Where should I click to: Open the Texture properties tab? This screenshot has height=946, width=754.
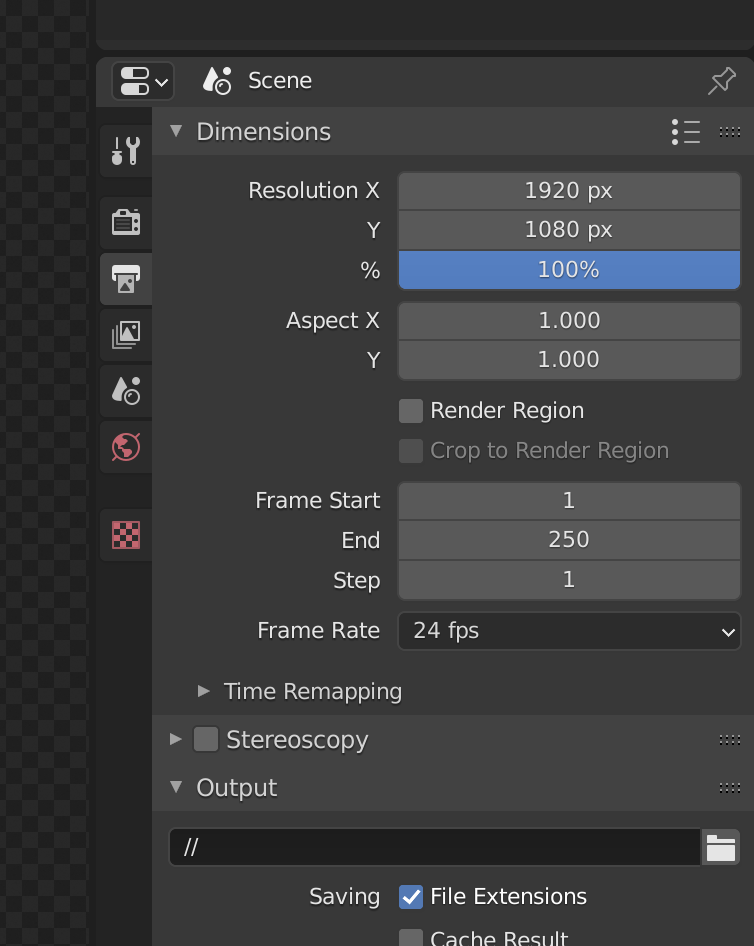[x=126, y=535]
